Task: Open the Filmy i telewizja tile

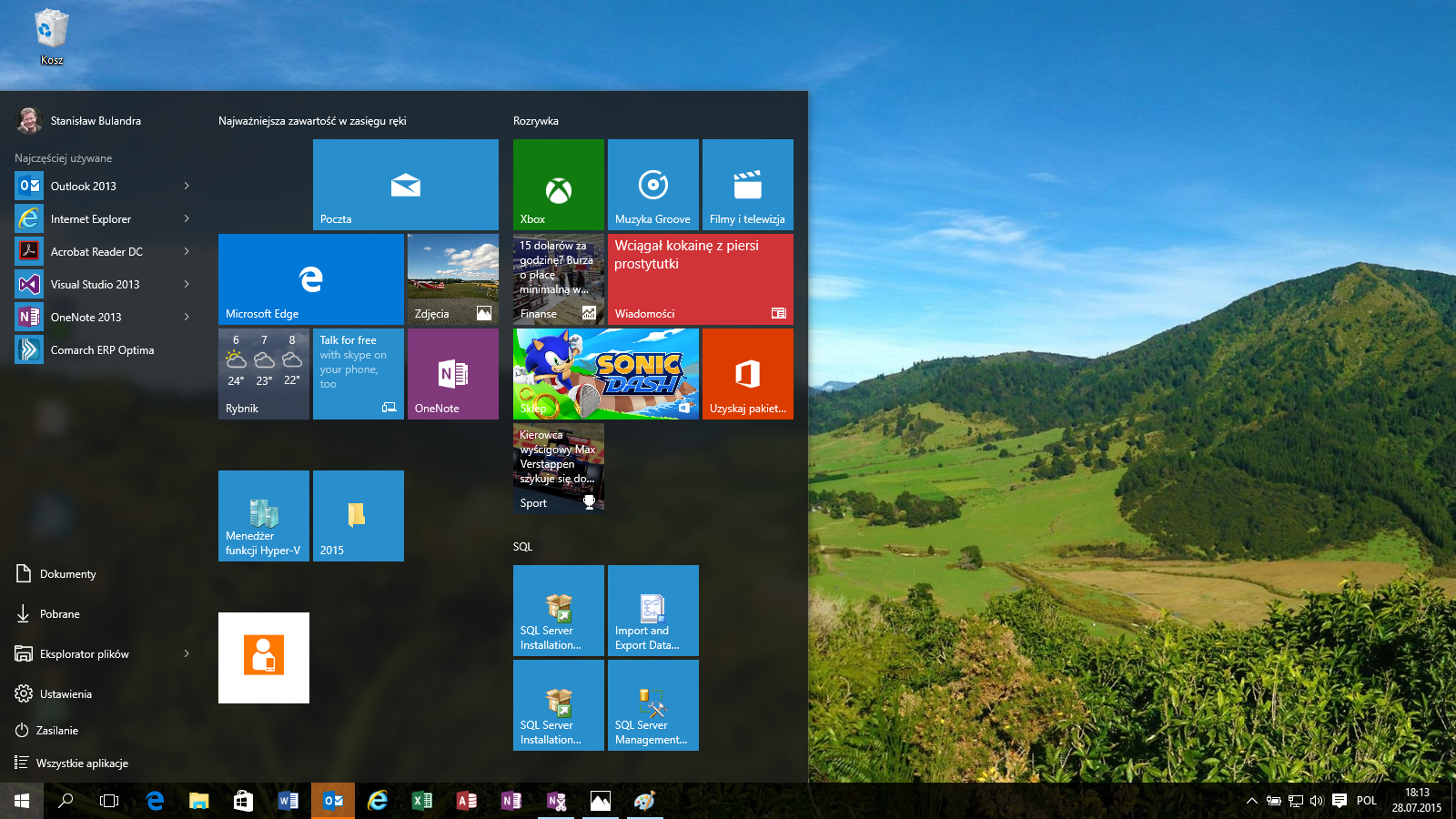Action: point(747,185)
